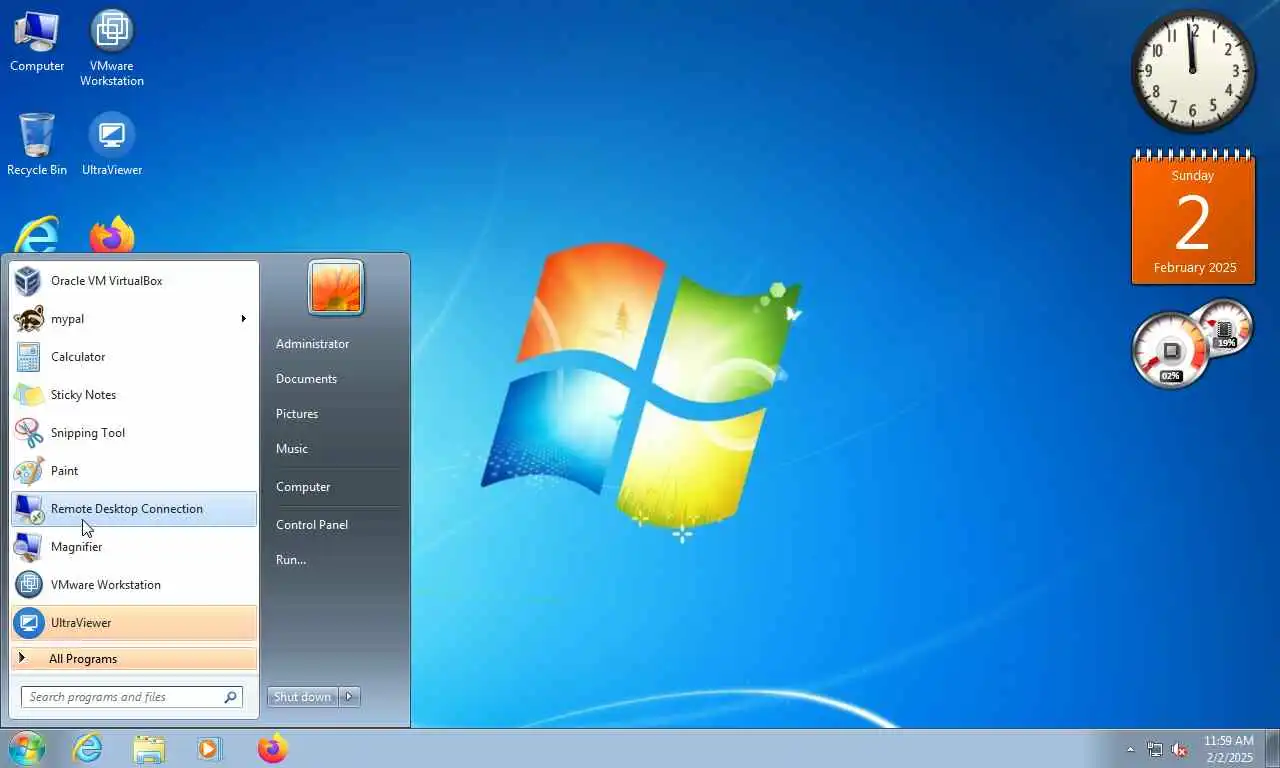Expand All Programs list
The width and height of the screenshot is (1280, 768).
click(x=134, y=659)
